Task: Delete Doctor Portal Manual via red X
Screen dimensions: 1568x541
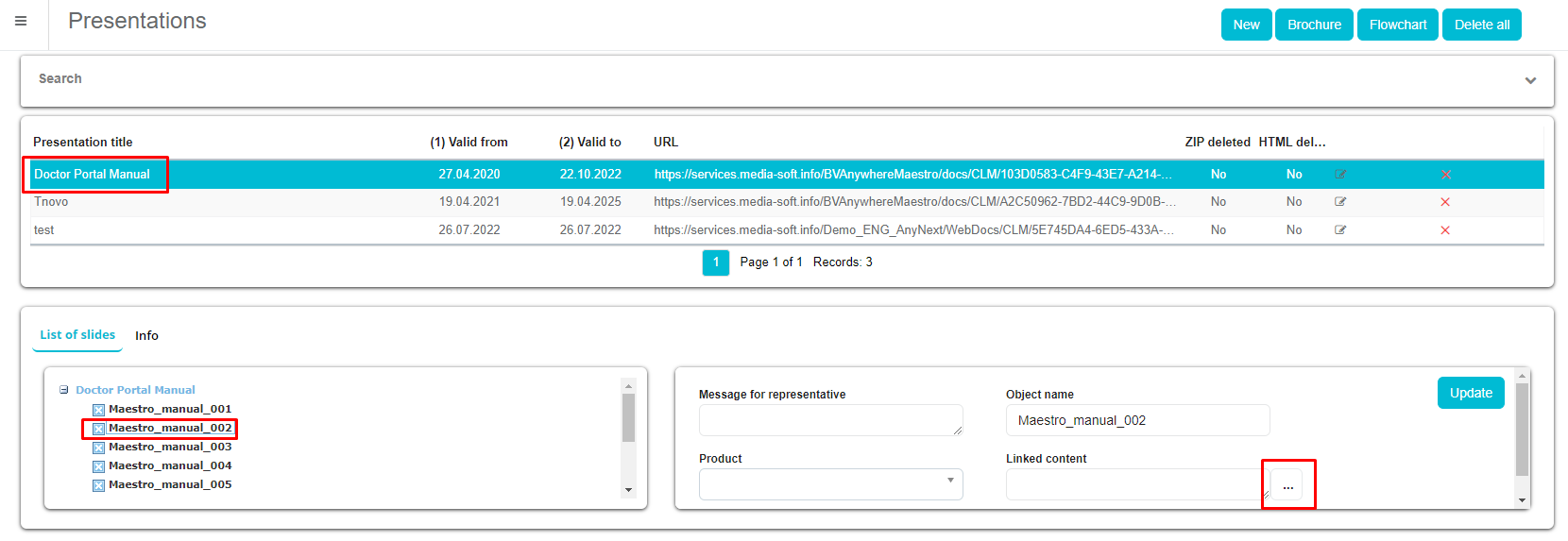Action: click(1445, 175)
